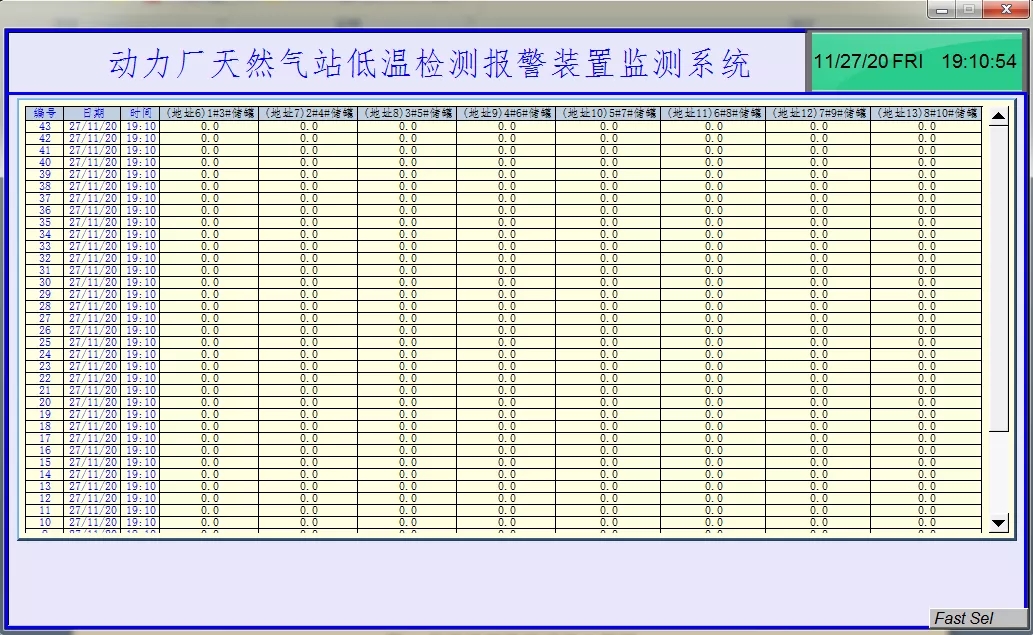
Task: Click the system title 动力厂天然气站低温检测报警装置监测系统
Action: pos(429,65)
